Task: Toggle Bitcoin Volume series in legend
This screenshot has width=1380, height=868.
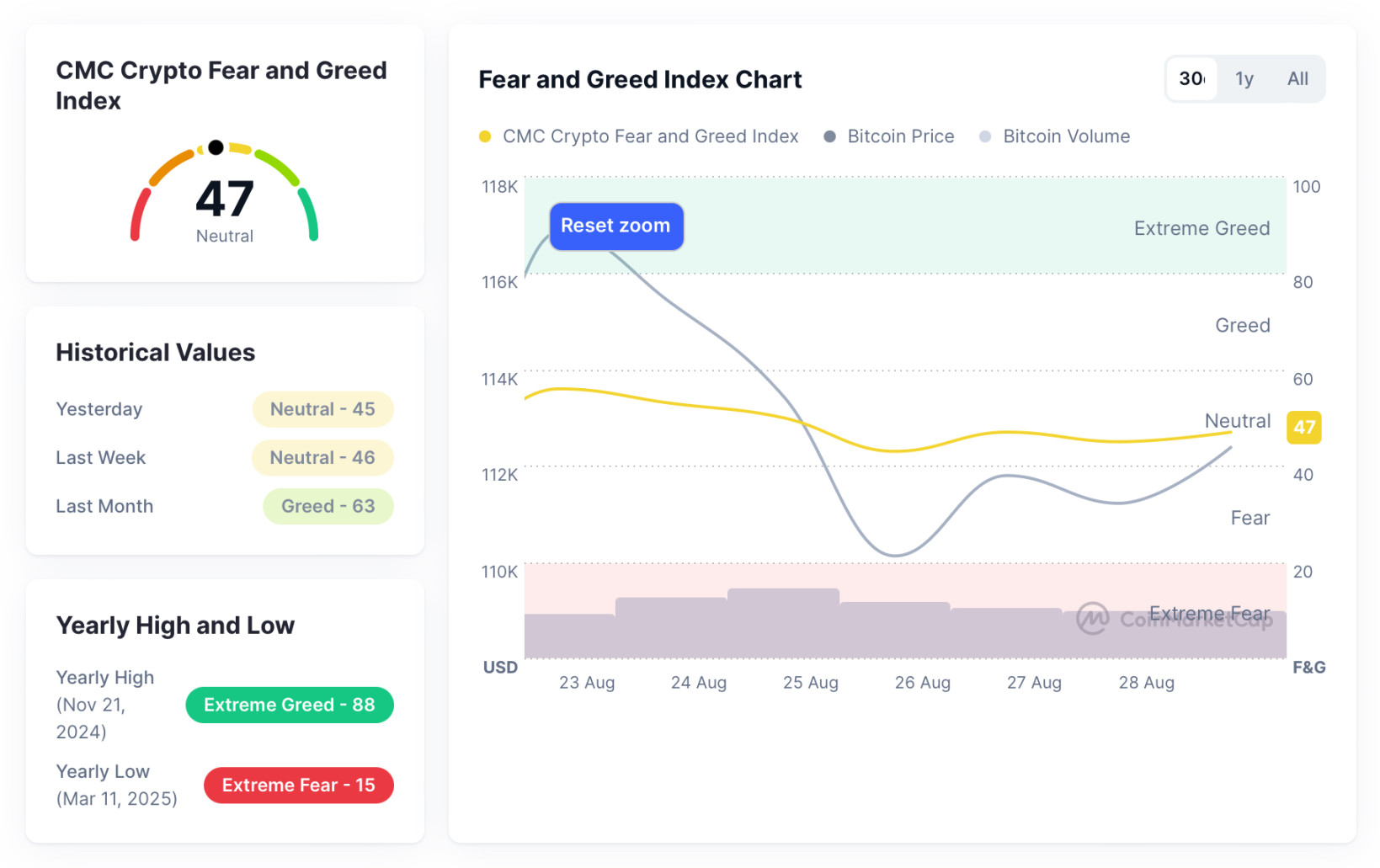Action: (x=1066, y=136)
